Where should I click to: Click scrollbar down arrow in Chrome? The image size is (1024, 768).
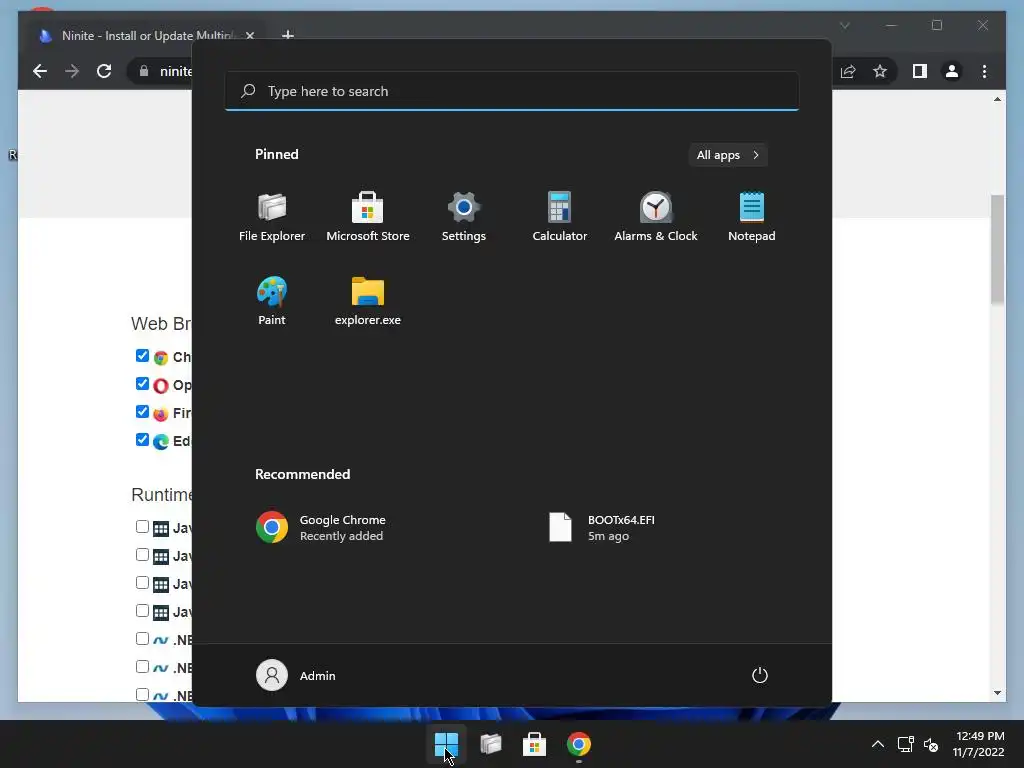[x=997, y=693]
